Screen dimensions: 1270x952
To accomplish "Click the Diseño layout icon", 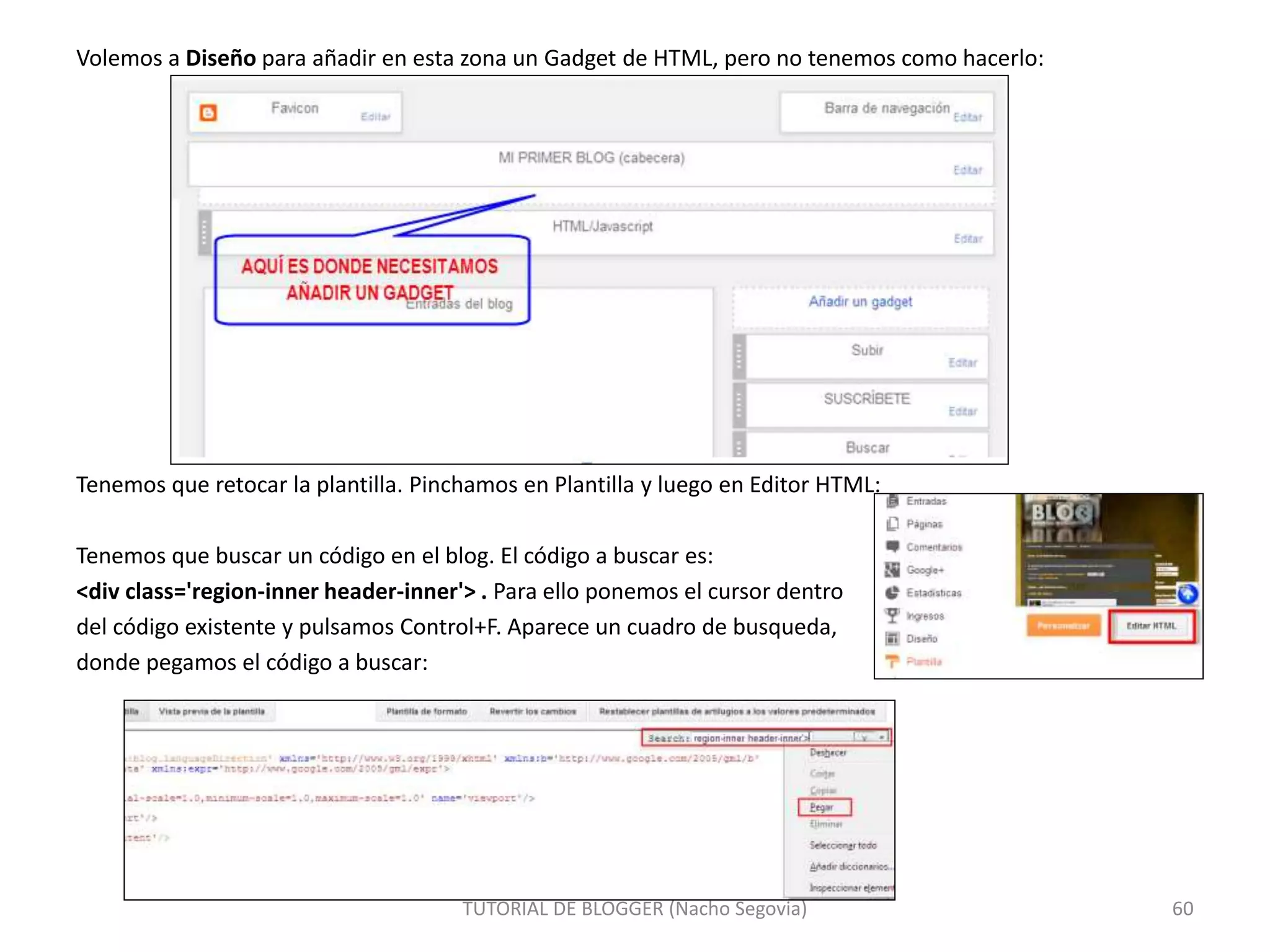I will (892, 638).
